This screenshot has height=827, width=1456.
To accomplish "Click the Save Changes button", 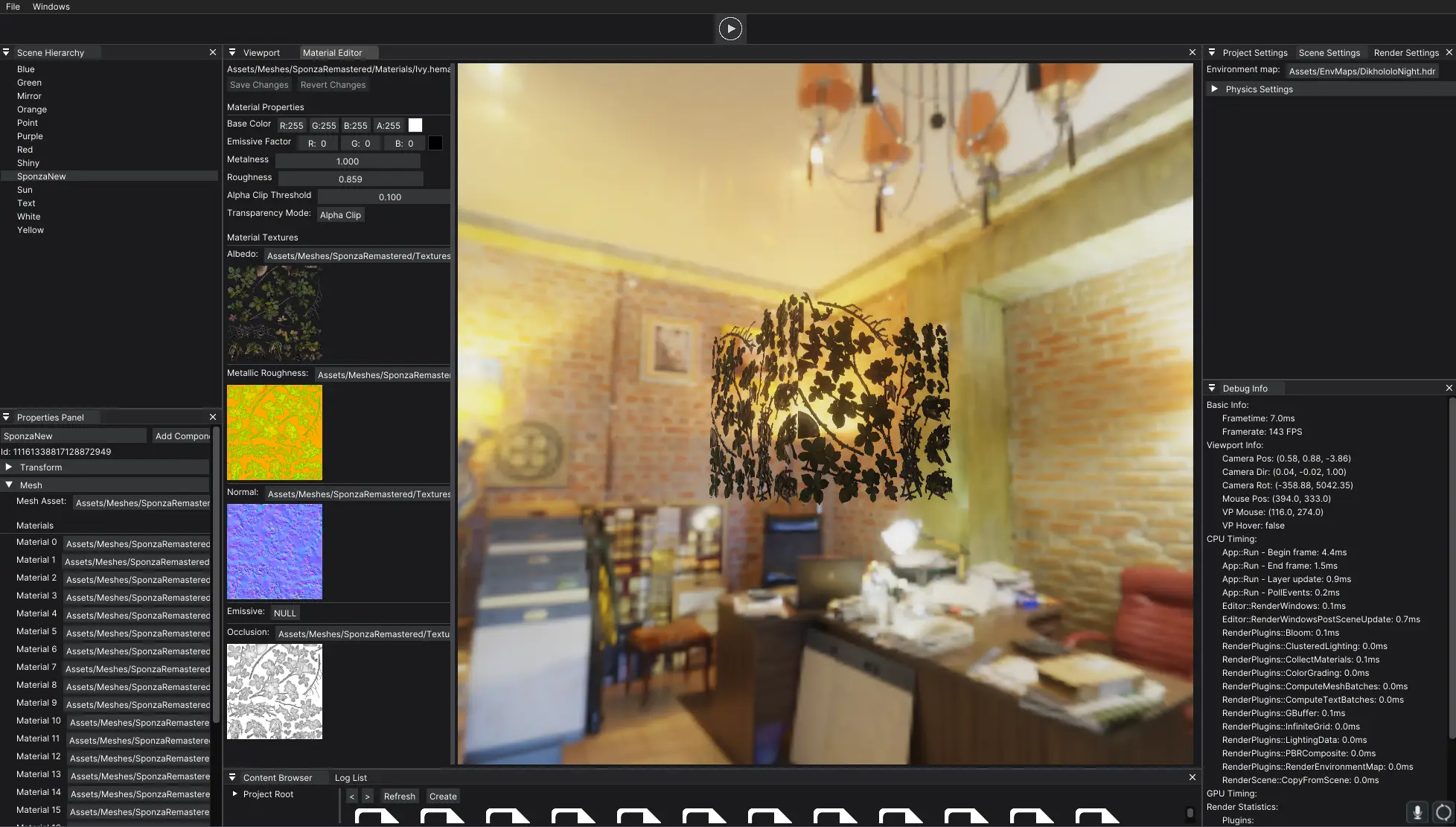I will tap(259, 85).
